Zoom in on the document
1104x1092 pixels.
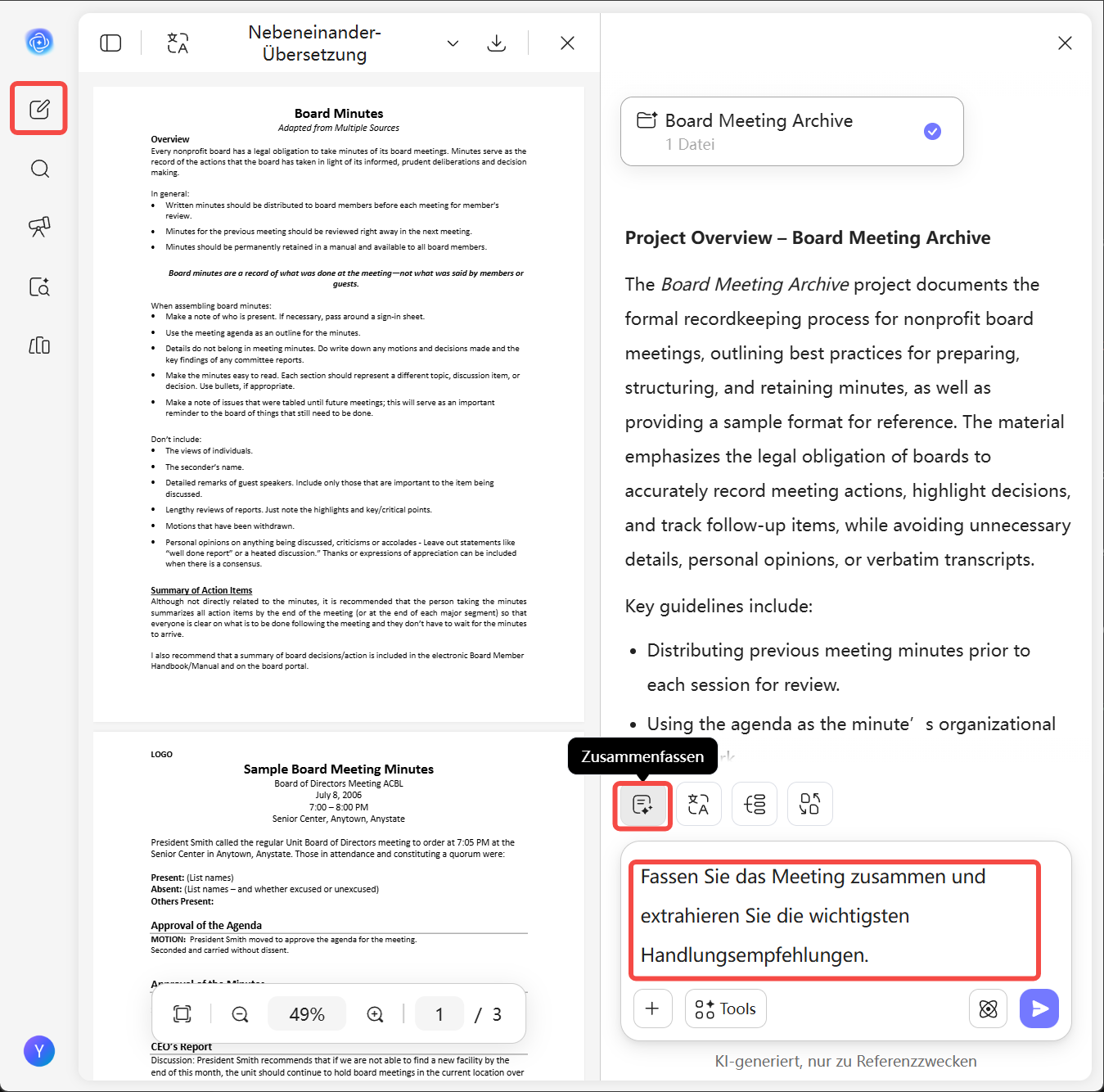click(x=375, y=1014)
